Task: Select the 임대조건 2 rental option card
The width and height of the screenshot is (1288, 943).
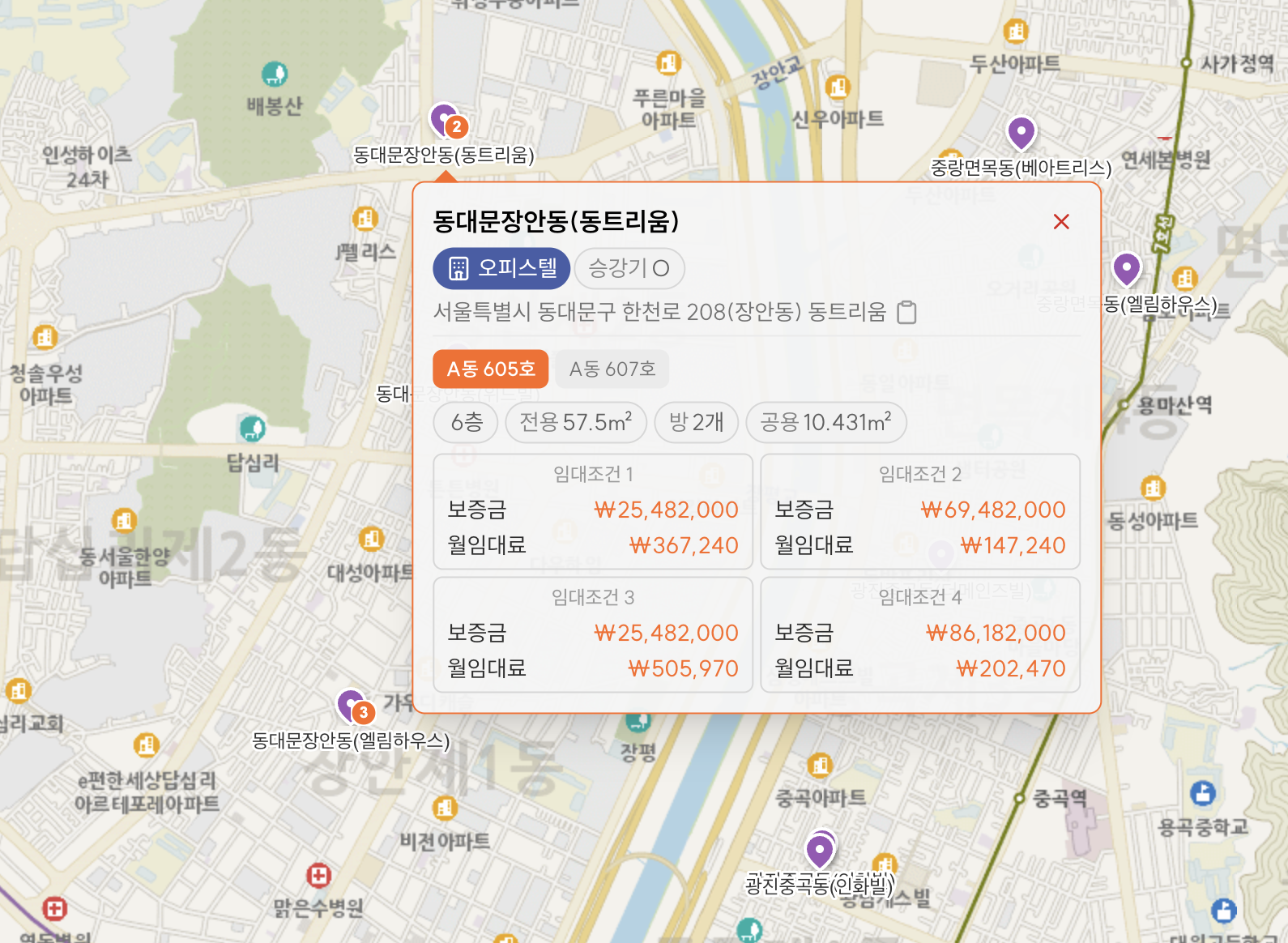Action: click(x=919, y=511)
